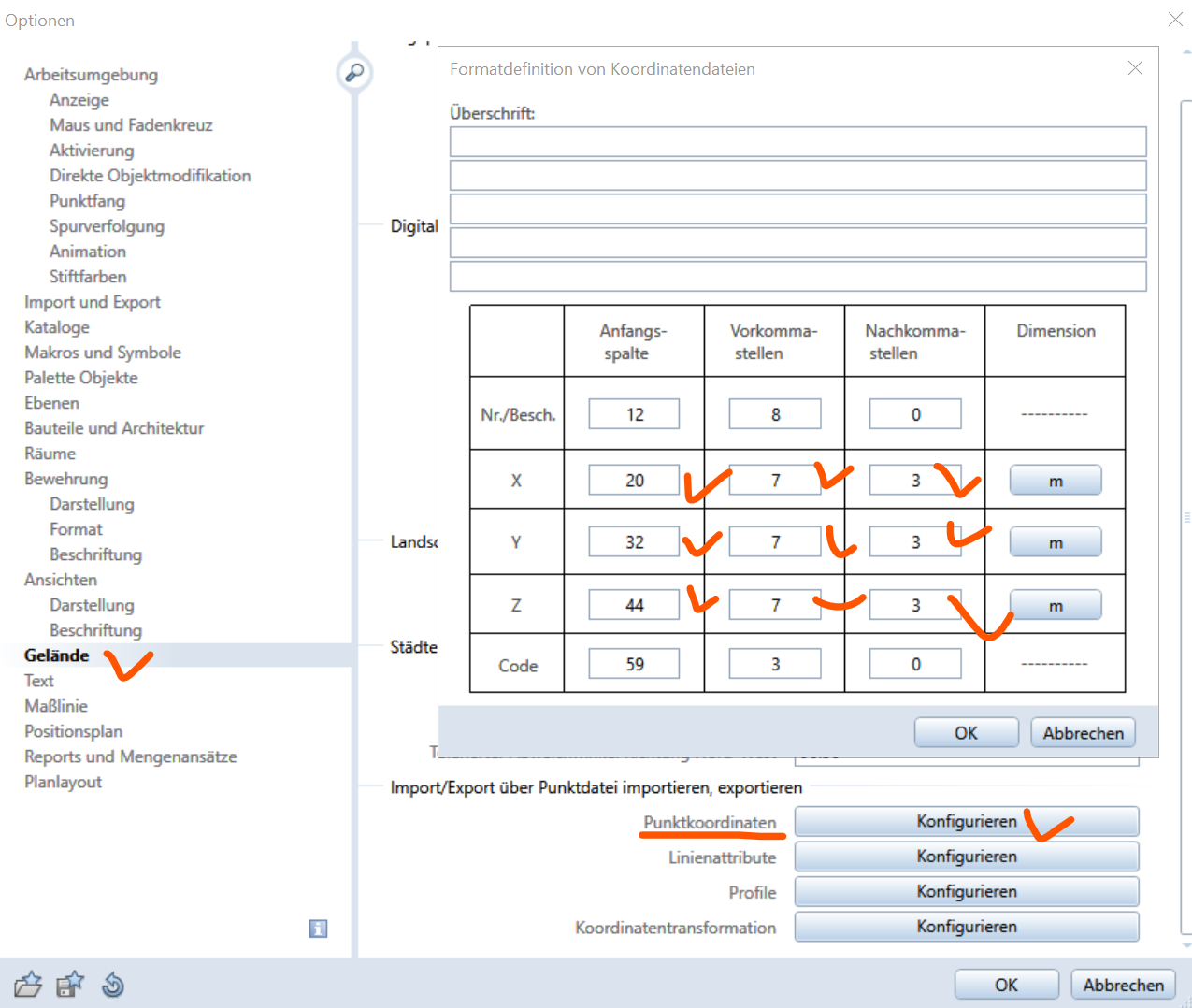Close the Formatdefinition dialog with X
This screenshot has height=1008, width=1192.
[1135, 68]
